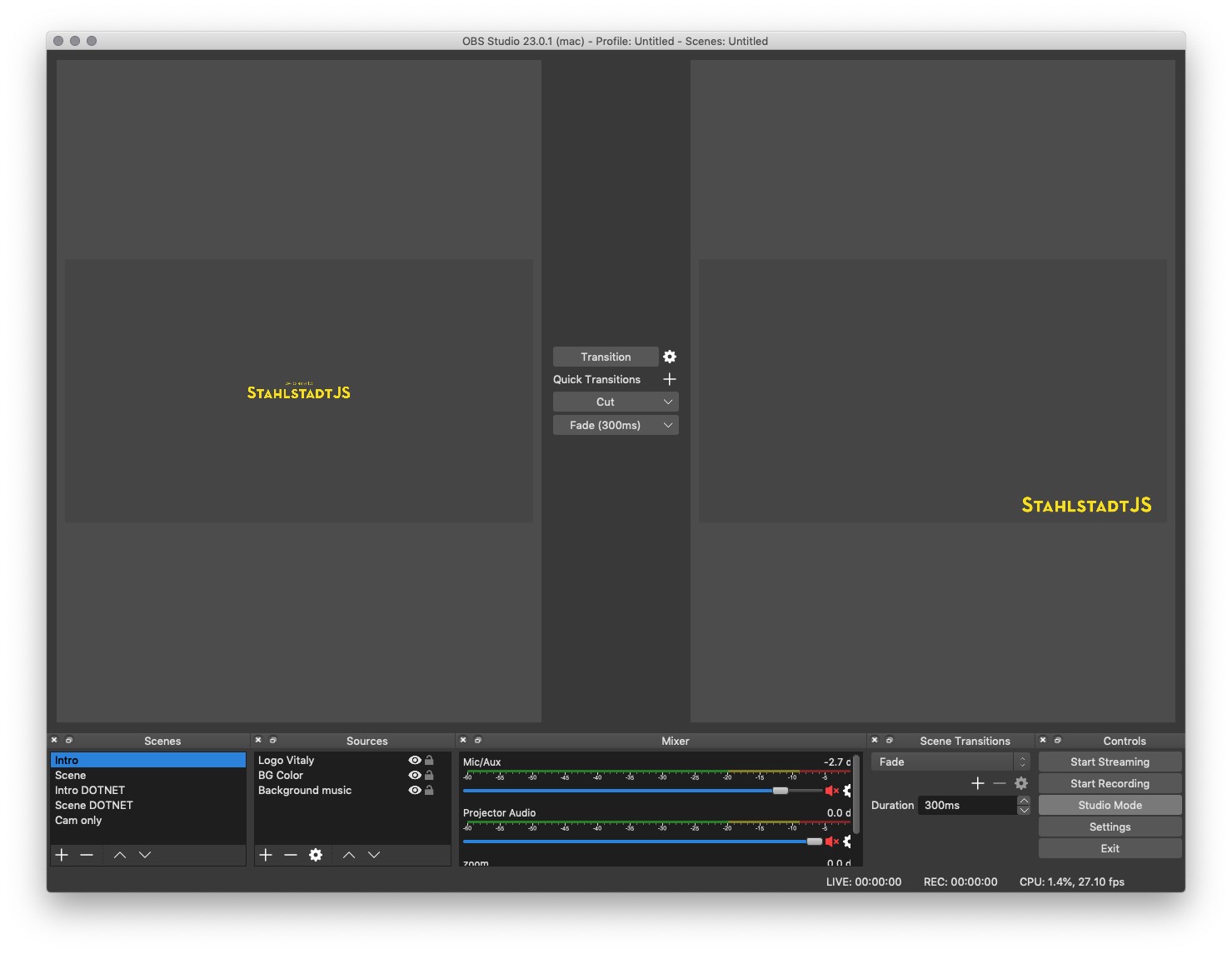
Task: Float the Sources dock panel
Action: pyautogui.click(x=273, y=740)
